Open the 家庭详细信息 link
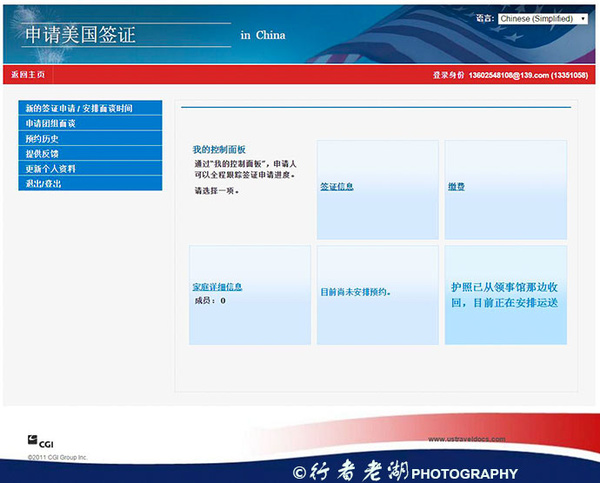This screenshot has width=600, height=483. [x=217, y=287]
